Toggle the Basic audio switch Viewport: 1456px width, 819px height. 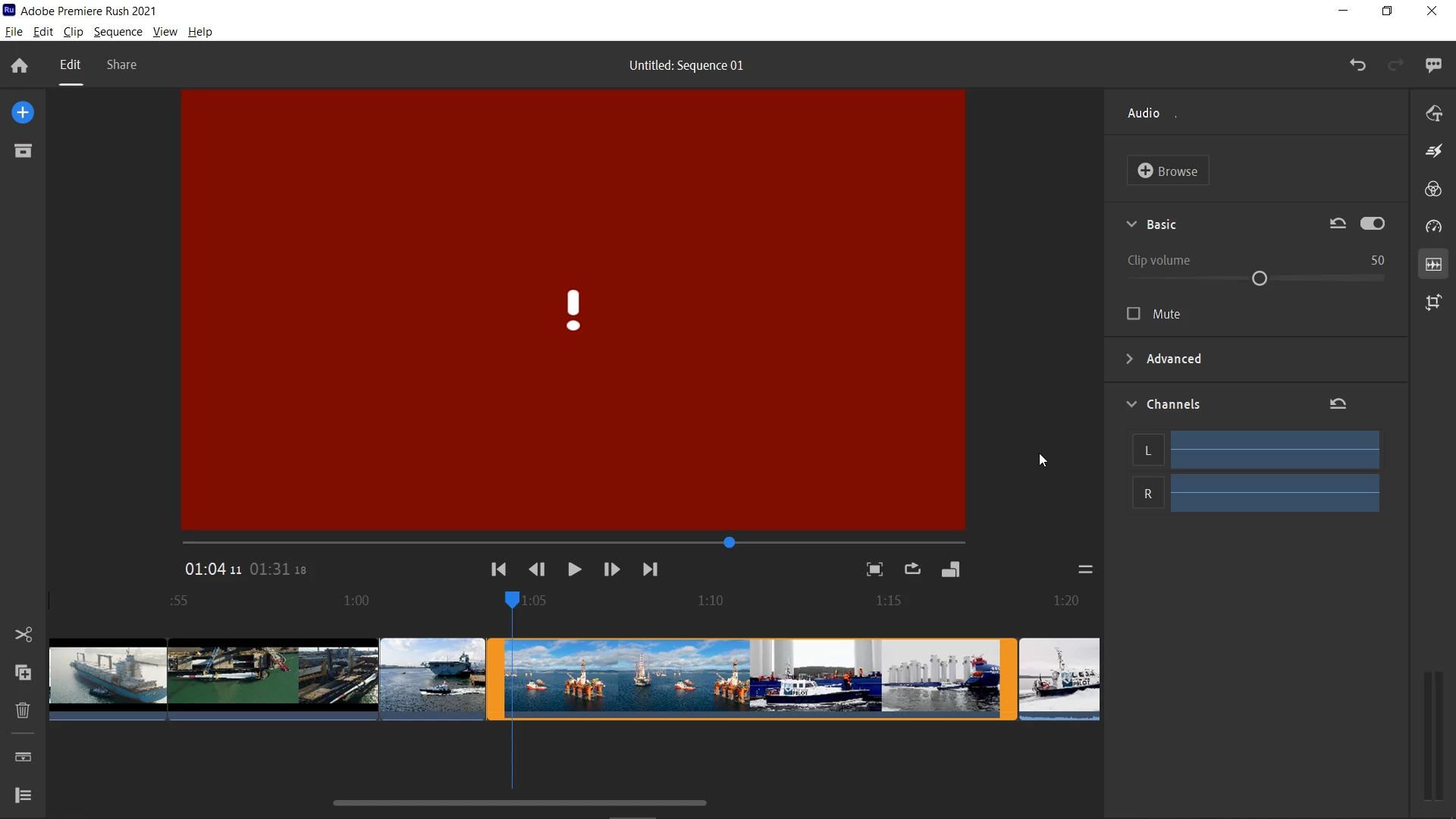click(x=1372, y=224)
